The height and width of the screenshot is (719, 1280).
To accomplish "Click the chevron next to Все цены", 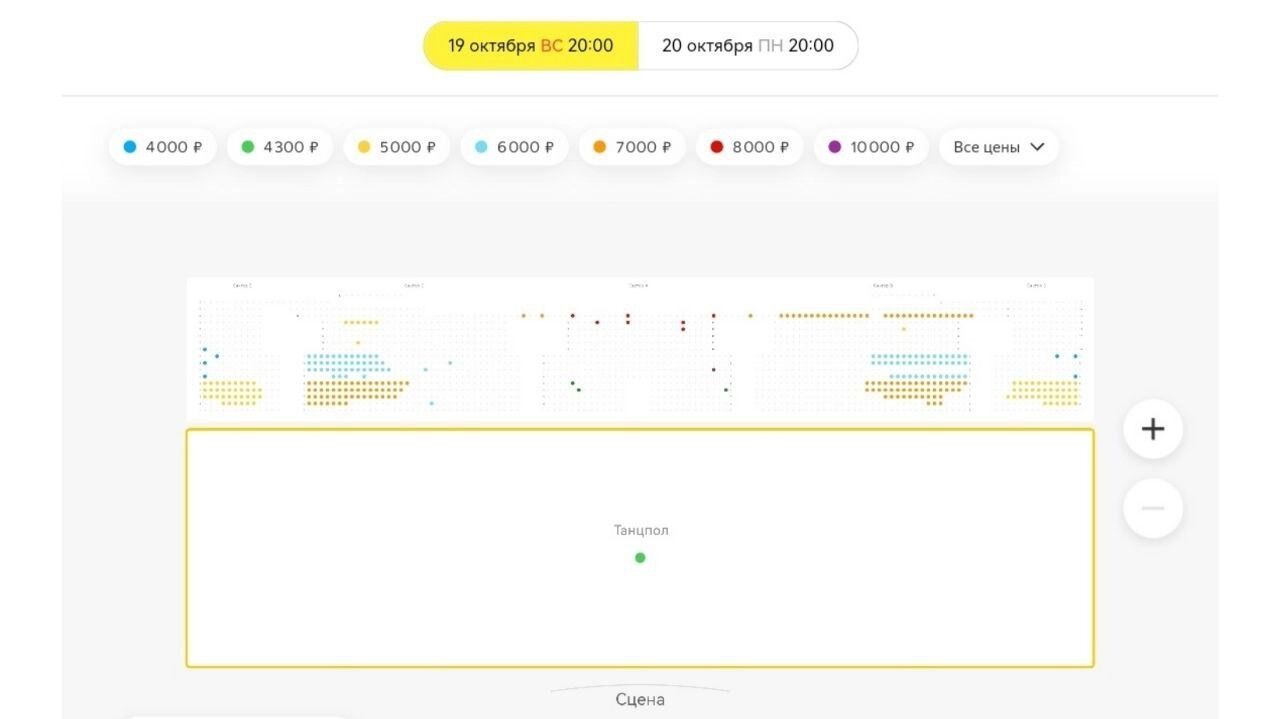I will 1037,147.
